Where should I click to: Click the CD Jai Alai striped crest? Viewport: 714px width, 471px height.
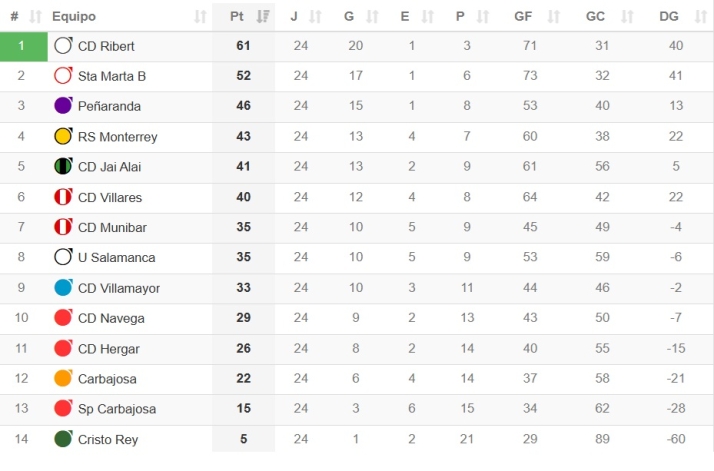click(x=63, y=166)
